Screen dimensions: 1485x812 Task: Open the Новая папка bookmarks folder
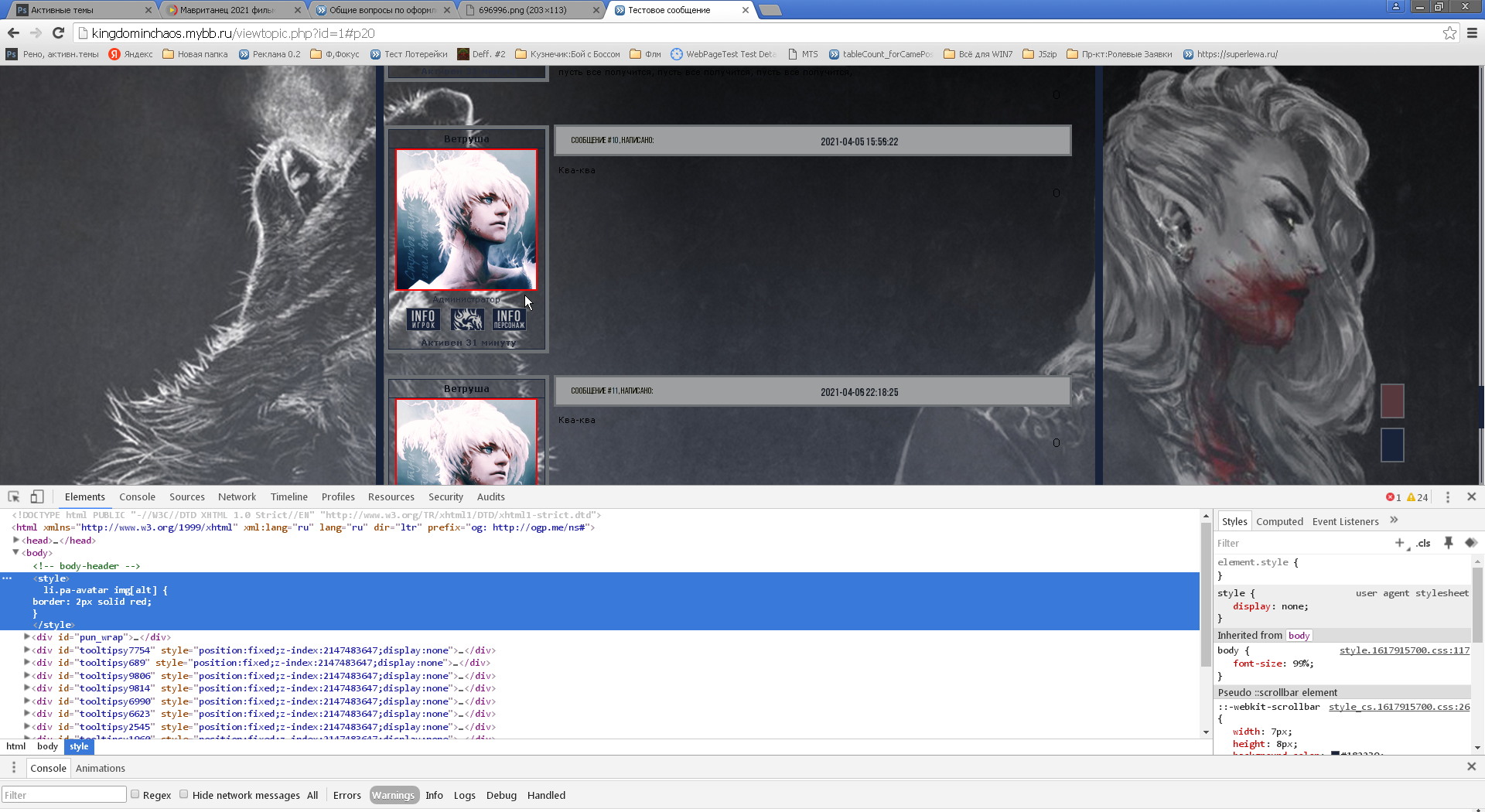195,54
